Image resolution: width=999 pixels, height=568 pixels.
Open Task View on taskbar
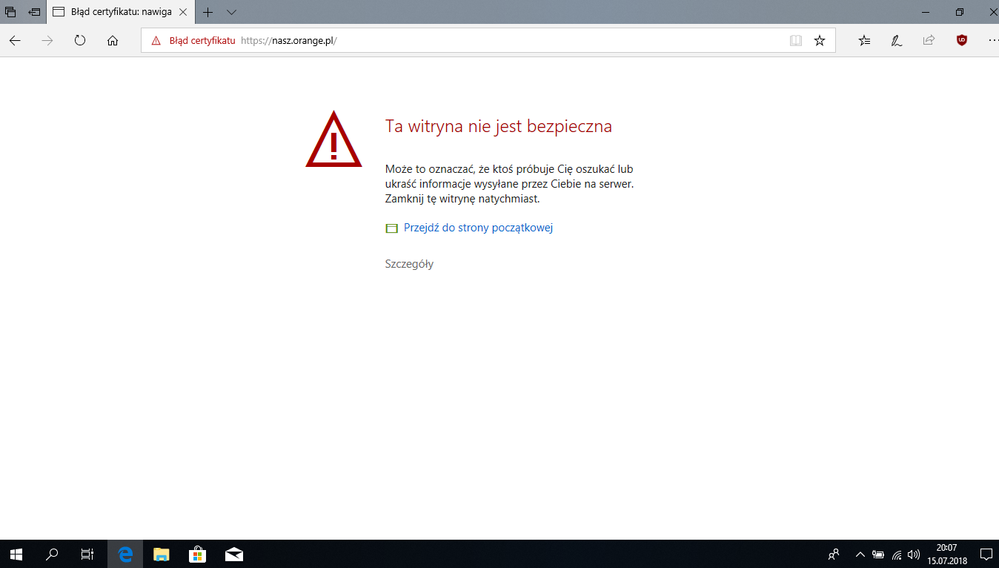[x=87, y=554]
